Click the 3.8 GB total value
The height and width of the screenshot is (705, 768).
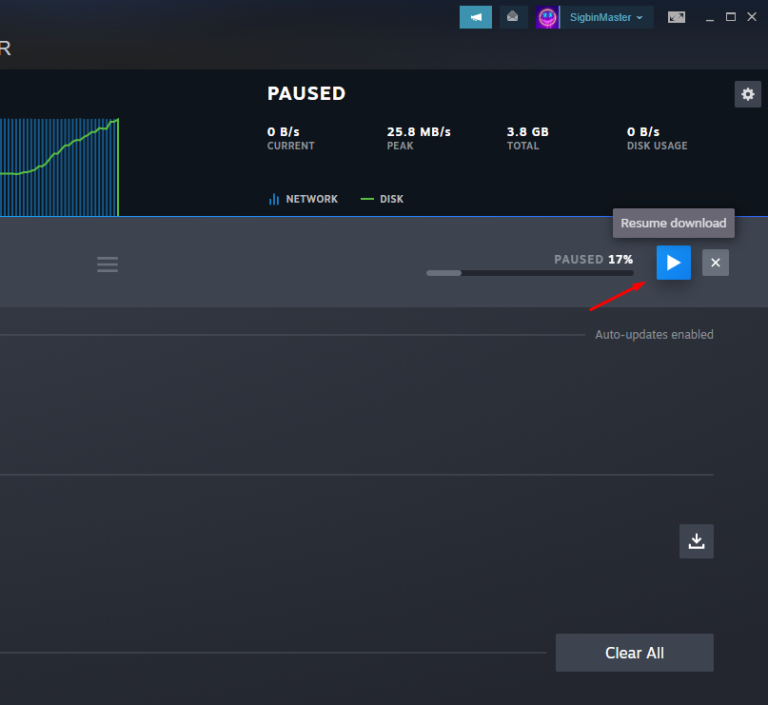[528, 132]
